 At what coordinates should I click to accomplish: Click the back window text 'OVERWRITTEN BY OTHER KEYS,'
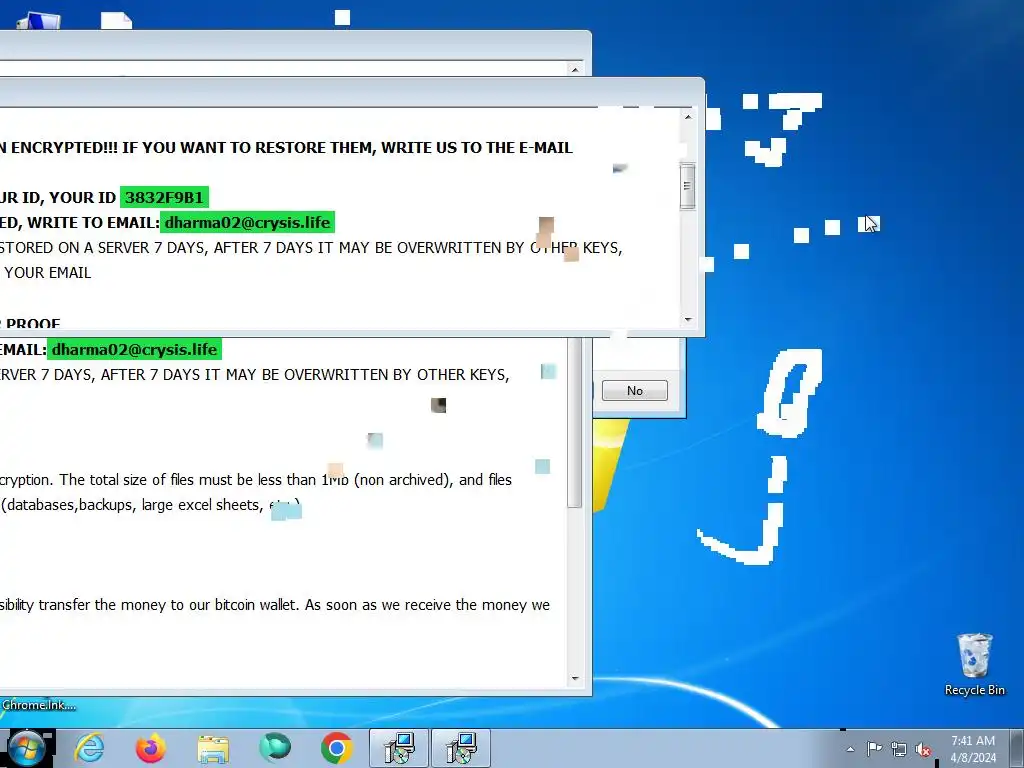(396, 374)
